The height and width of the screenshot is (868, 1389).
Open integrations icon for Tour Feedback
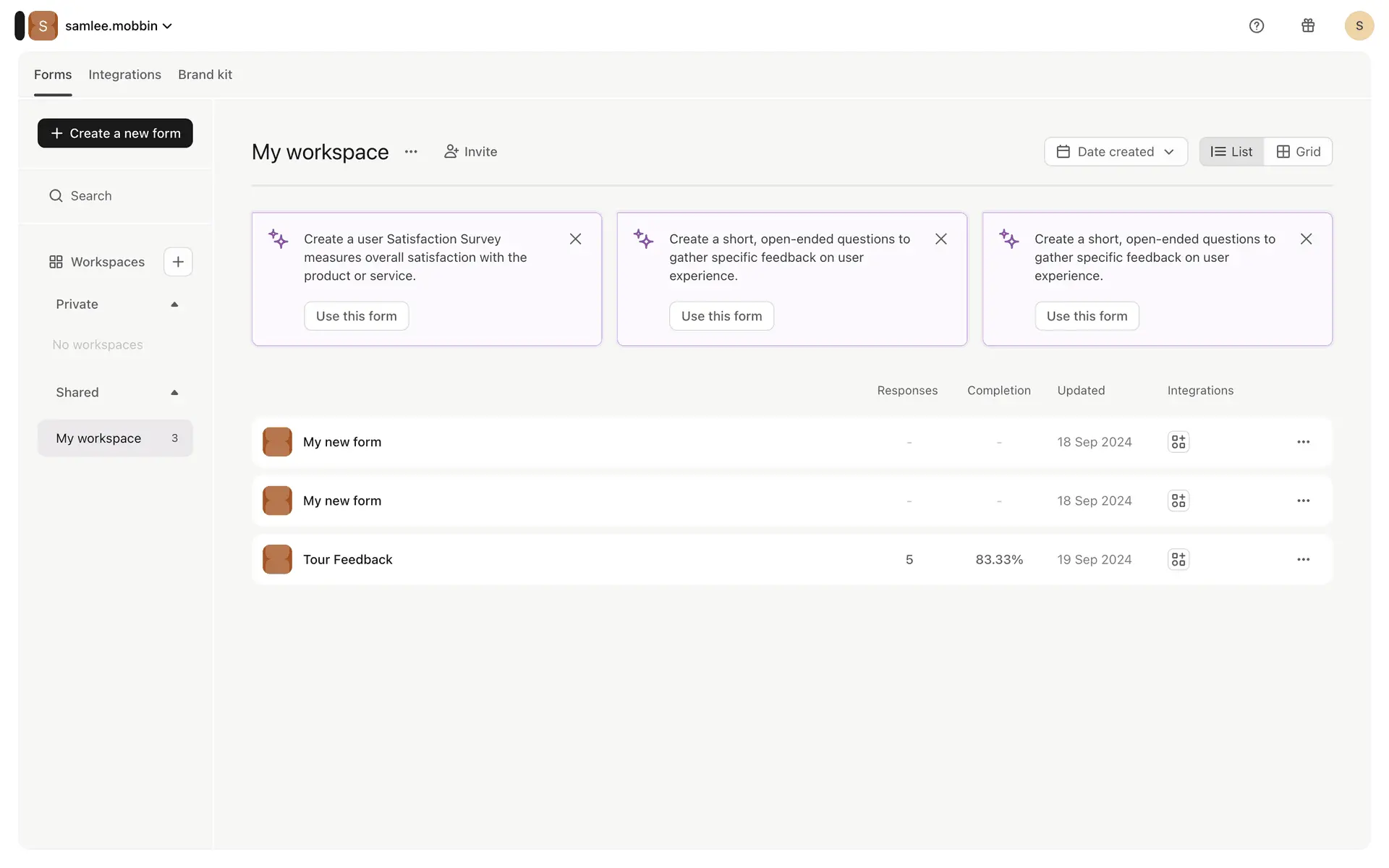(x=1178, y=560)
